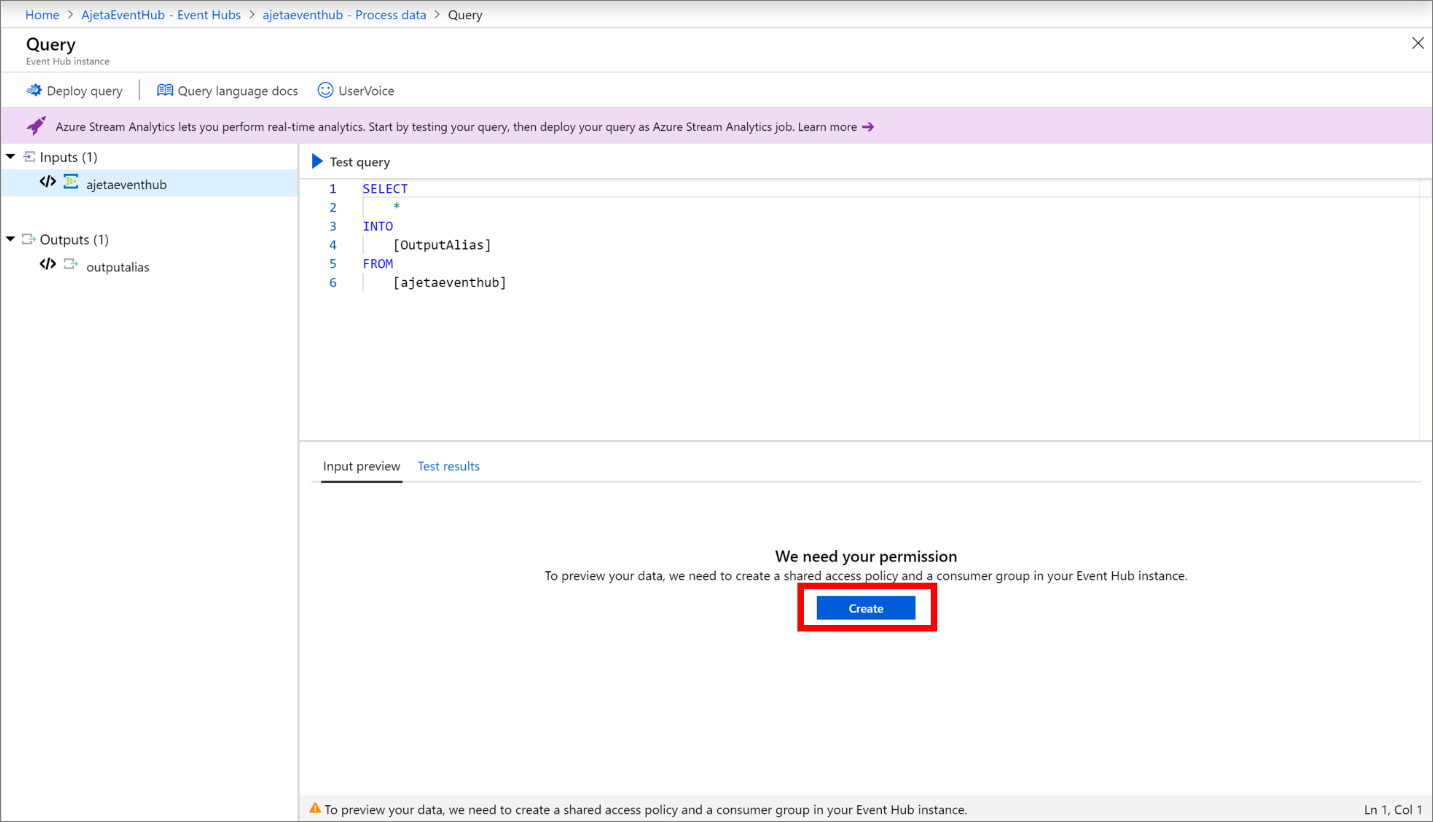
Task: Go to Home breadcrumb
Action: click(42, 15)
